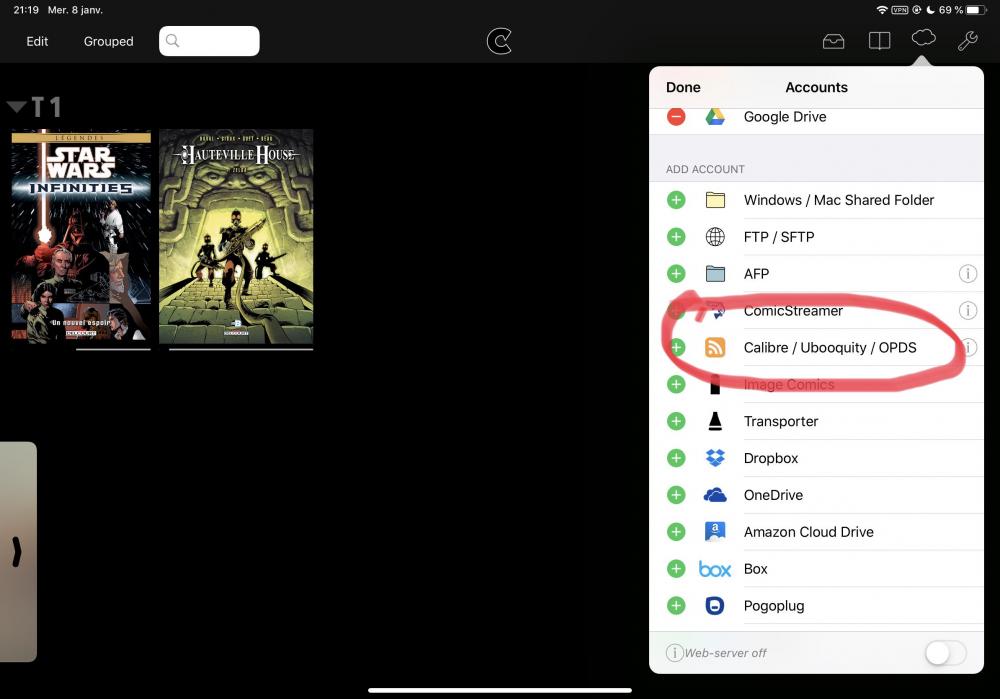Open the inbox tray icon

tap(834, 41)
